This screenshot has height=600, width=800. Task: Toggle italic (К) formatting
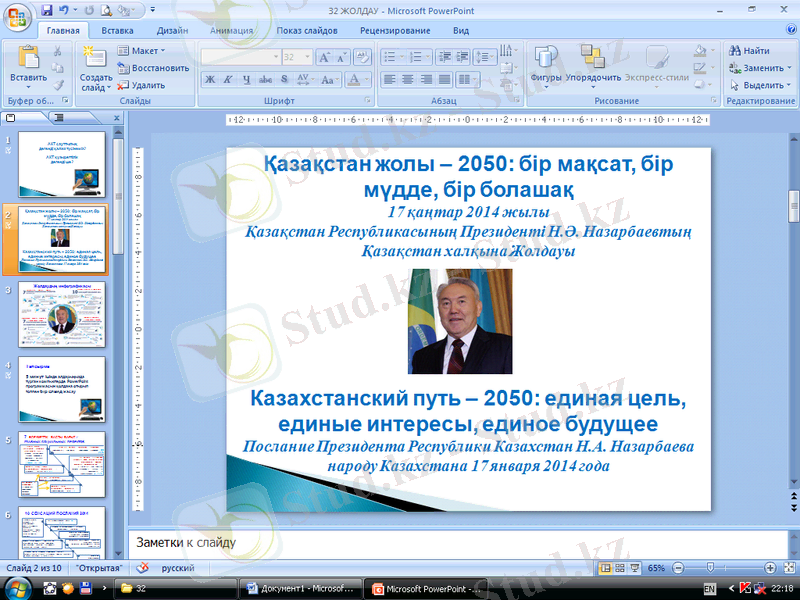coord(229,79)
